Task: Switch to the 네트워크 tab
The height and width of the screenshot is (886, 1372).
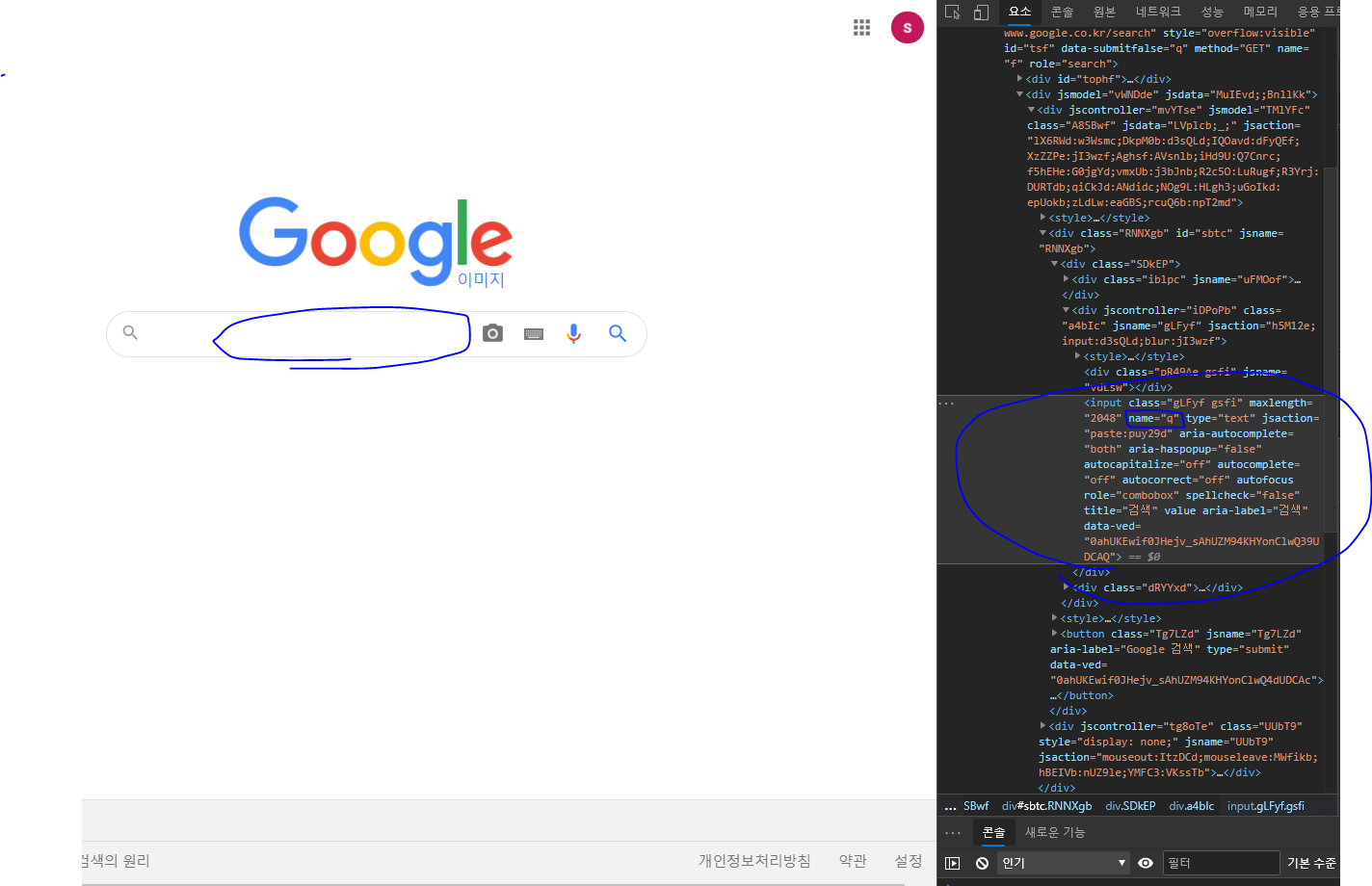Action: tap(1158, 12)
